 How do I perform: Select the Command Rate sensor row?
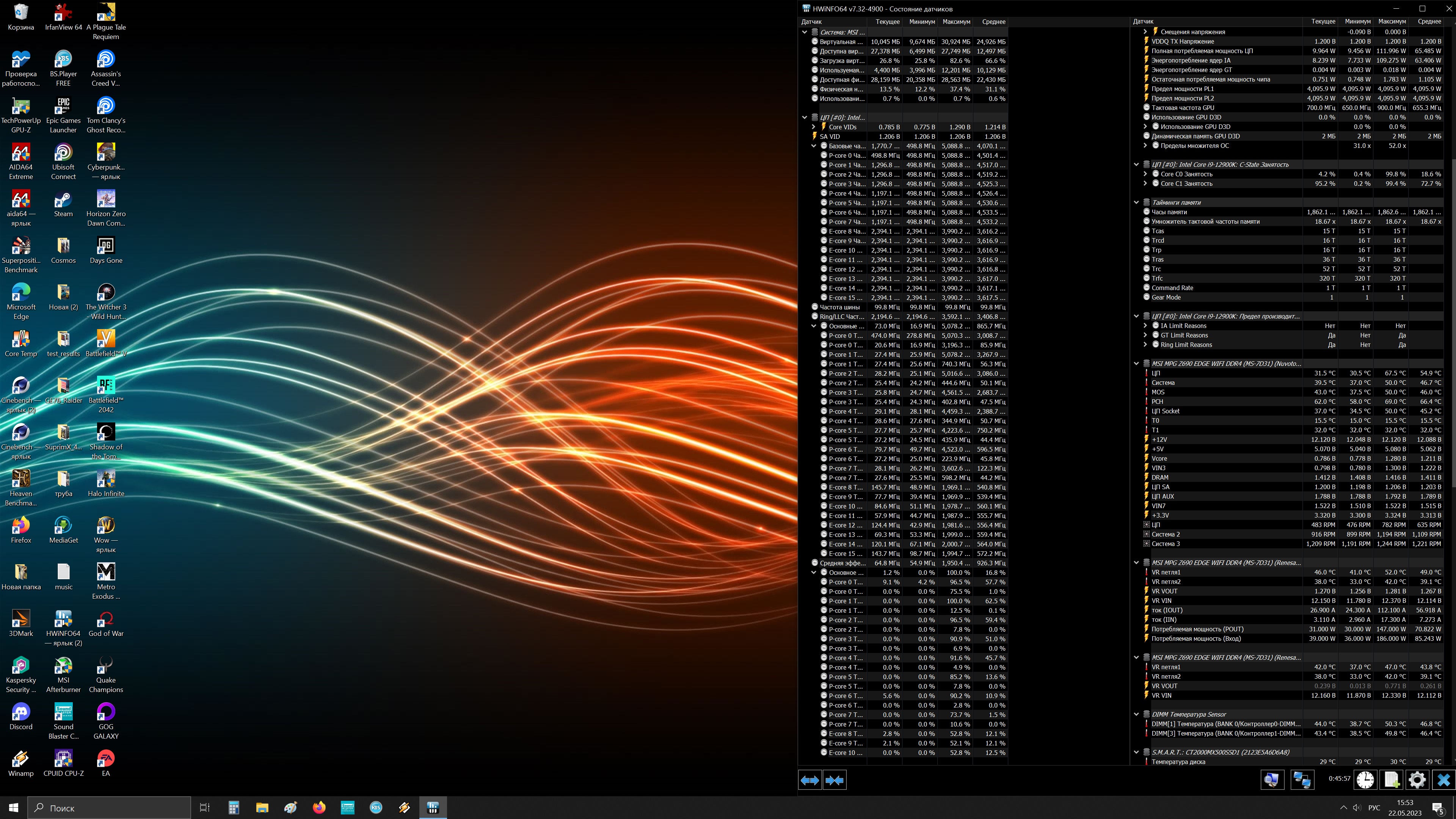coord(1172,288)
